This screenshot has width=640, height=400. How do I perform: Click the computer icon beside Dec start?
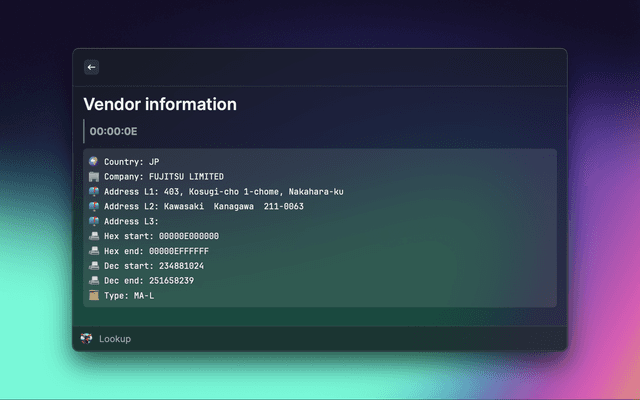[93, 266]
